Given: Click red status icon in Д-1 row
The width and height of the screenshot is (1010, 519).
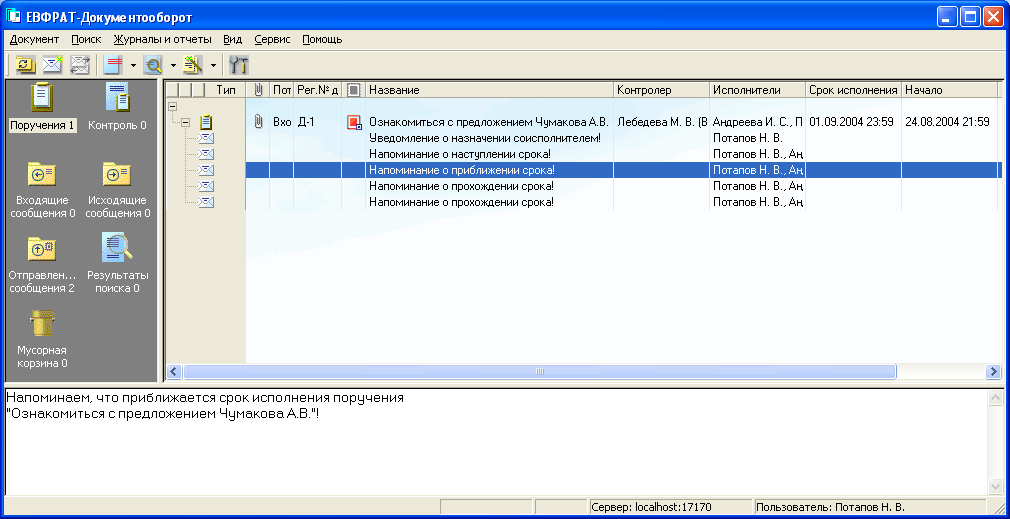Looking at the screenshot, I should coord(354,122).
